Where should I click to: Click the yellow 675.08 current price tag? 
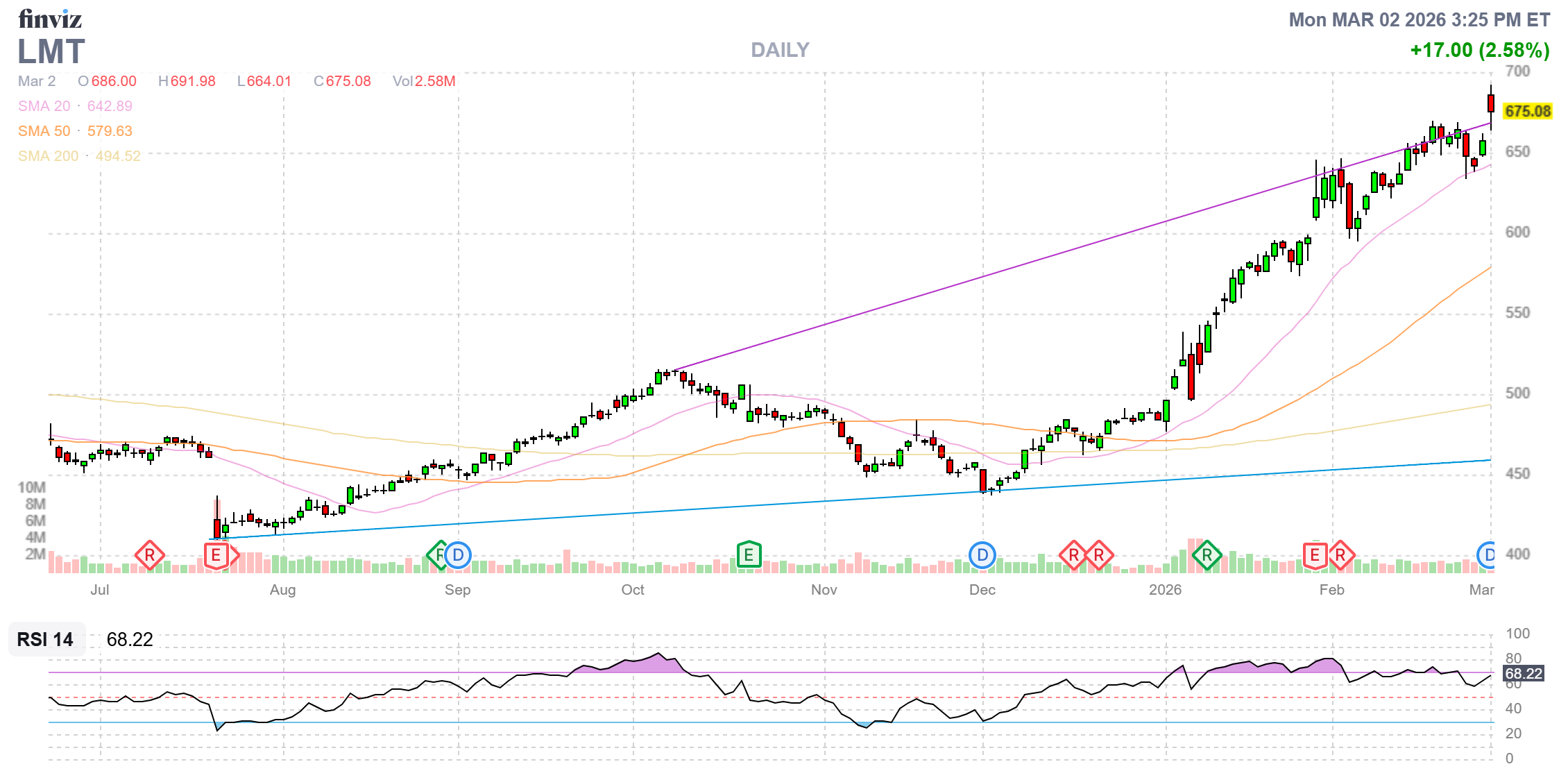1527,111
